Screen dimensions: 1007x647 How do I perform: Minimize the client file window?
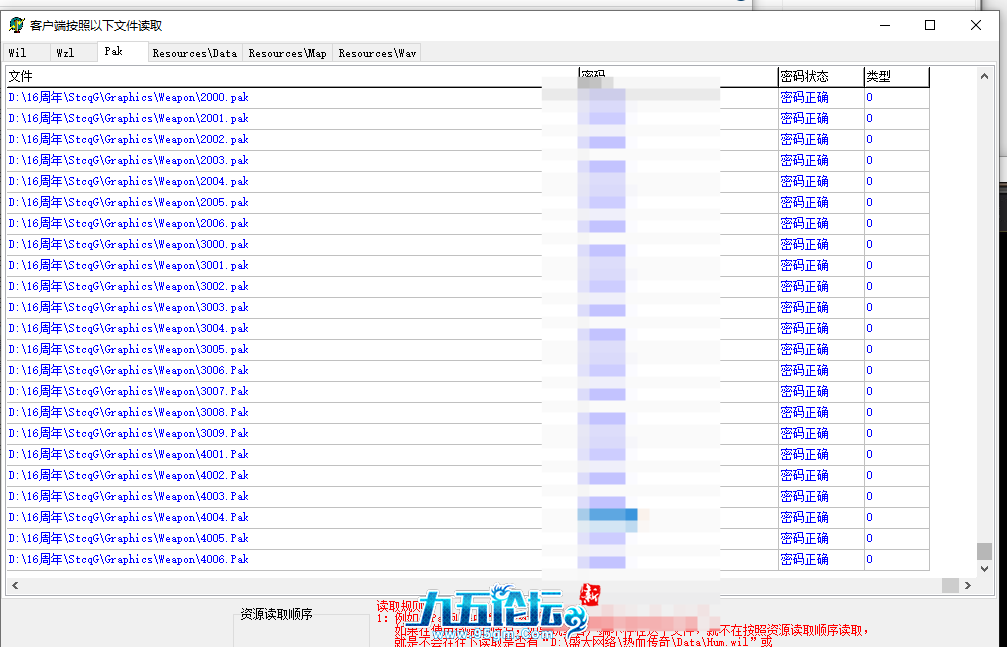[884, 25]
